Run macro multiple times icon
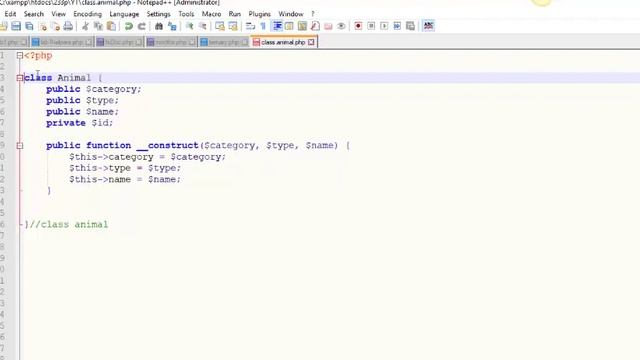The width and height of the screenshot is (640, 360). tap(397, 26)
